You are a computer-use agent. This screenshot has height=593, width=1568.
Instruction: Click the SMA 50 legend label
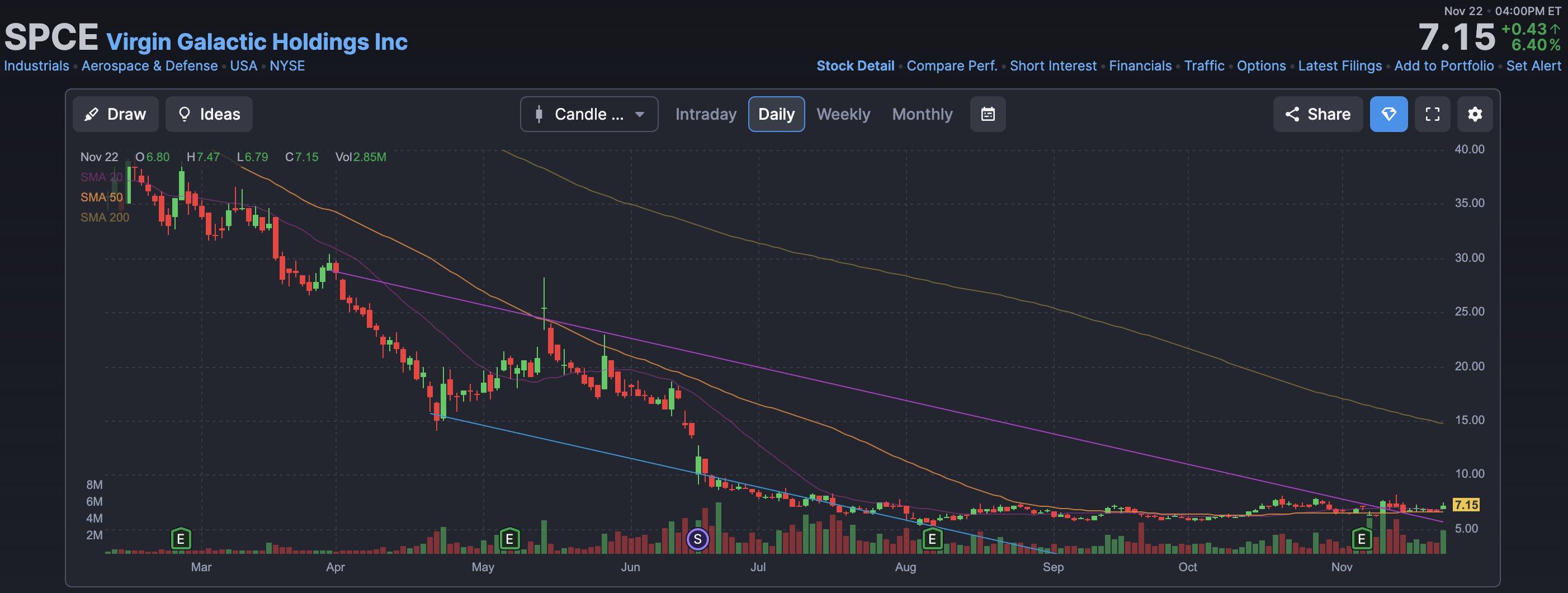point(102,197)
